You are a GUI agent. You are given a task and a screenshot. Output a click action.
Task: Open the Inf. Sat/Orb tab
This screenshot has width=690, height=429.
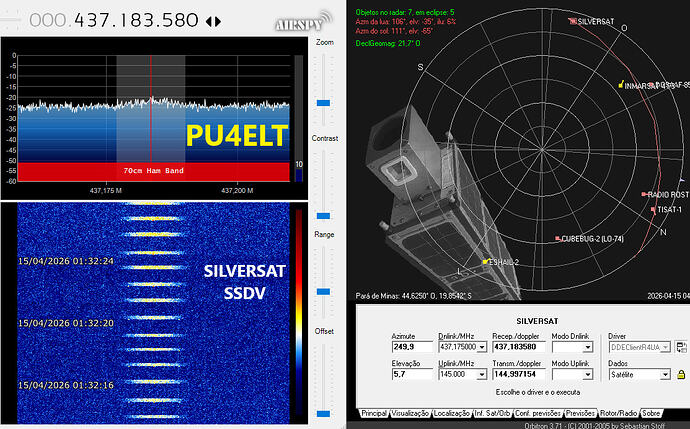(492, 414)
